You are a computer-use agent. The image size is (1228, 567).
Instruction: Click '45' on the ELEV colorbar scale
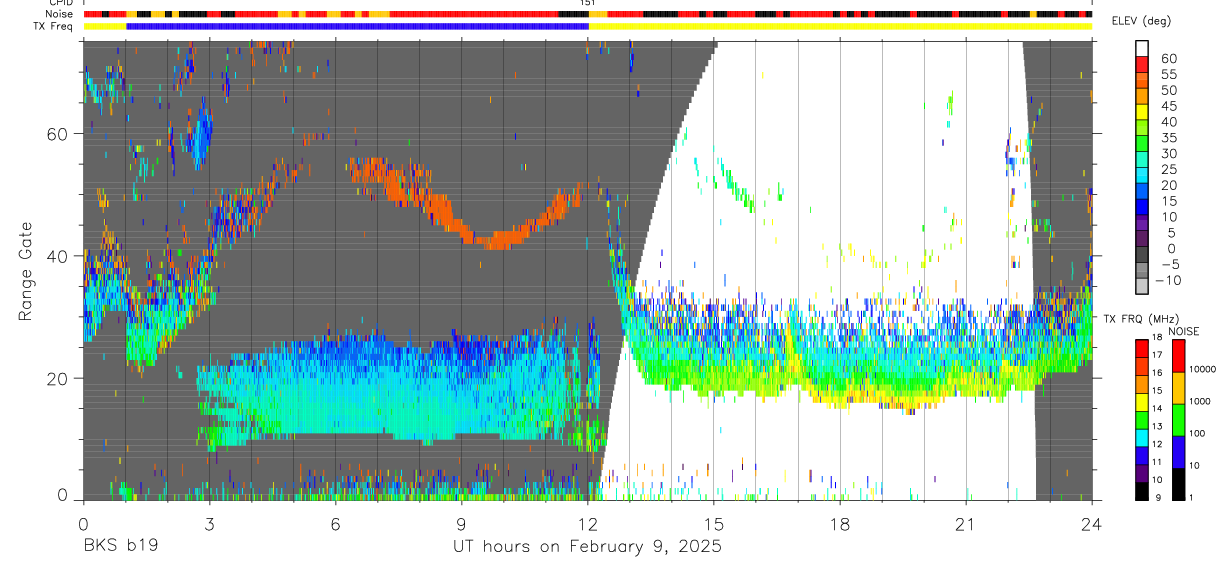1168,106
